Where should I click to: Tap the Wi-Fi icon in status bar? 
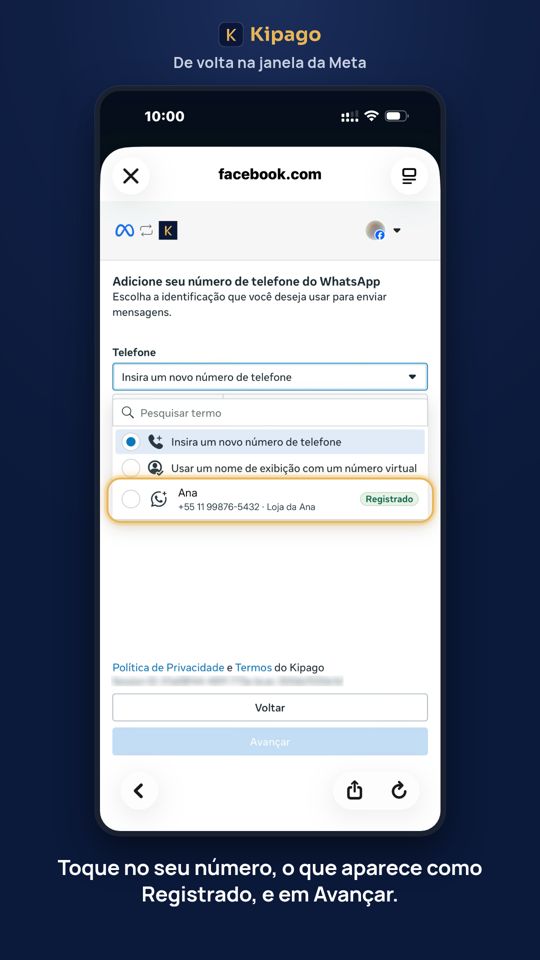tap(371, 116)
